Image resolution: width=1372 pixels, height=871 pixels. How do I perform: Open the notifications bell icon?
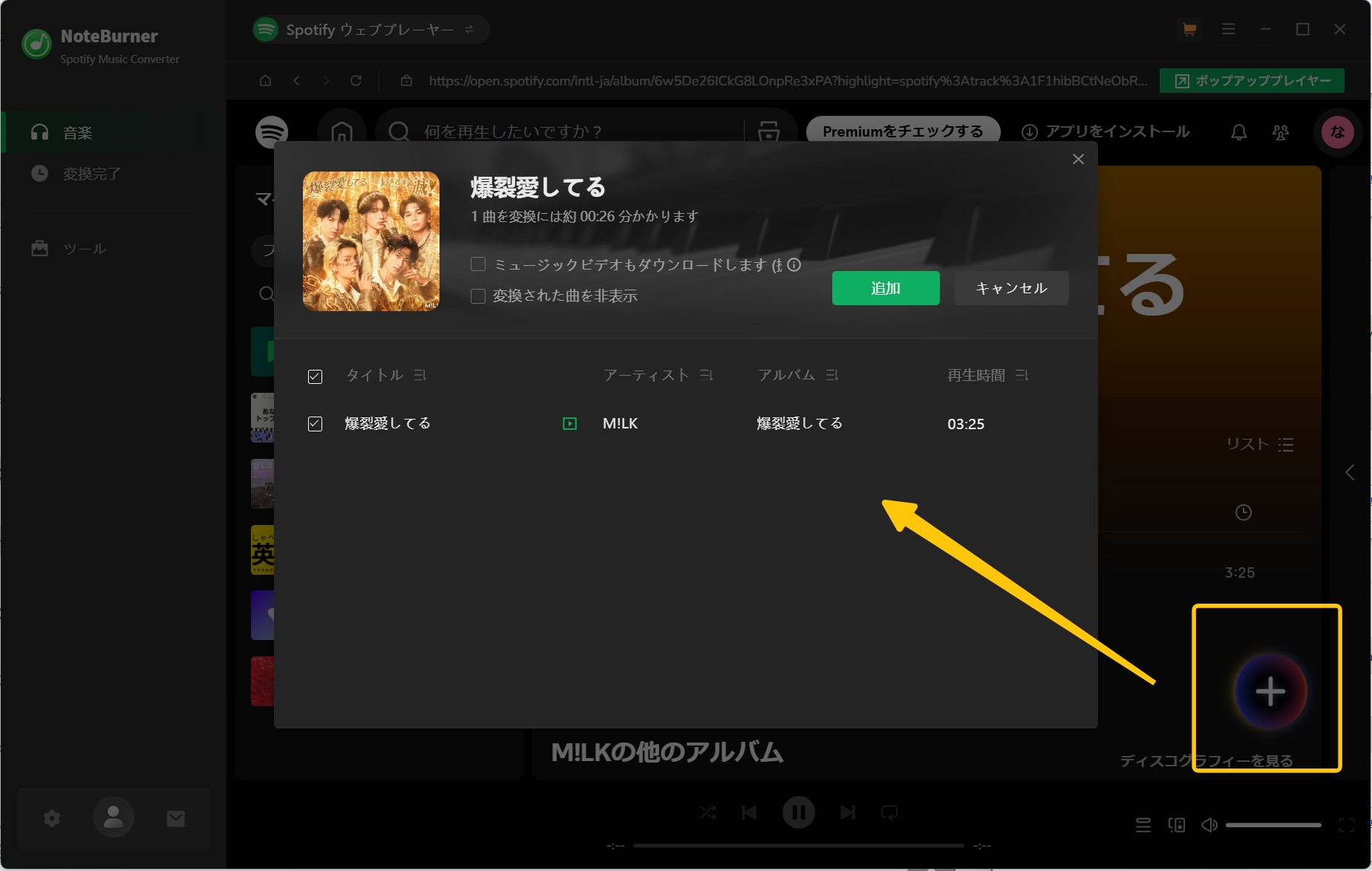coord(1238,132)
